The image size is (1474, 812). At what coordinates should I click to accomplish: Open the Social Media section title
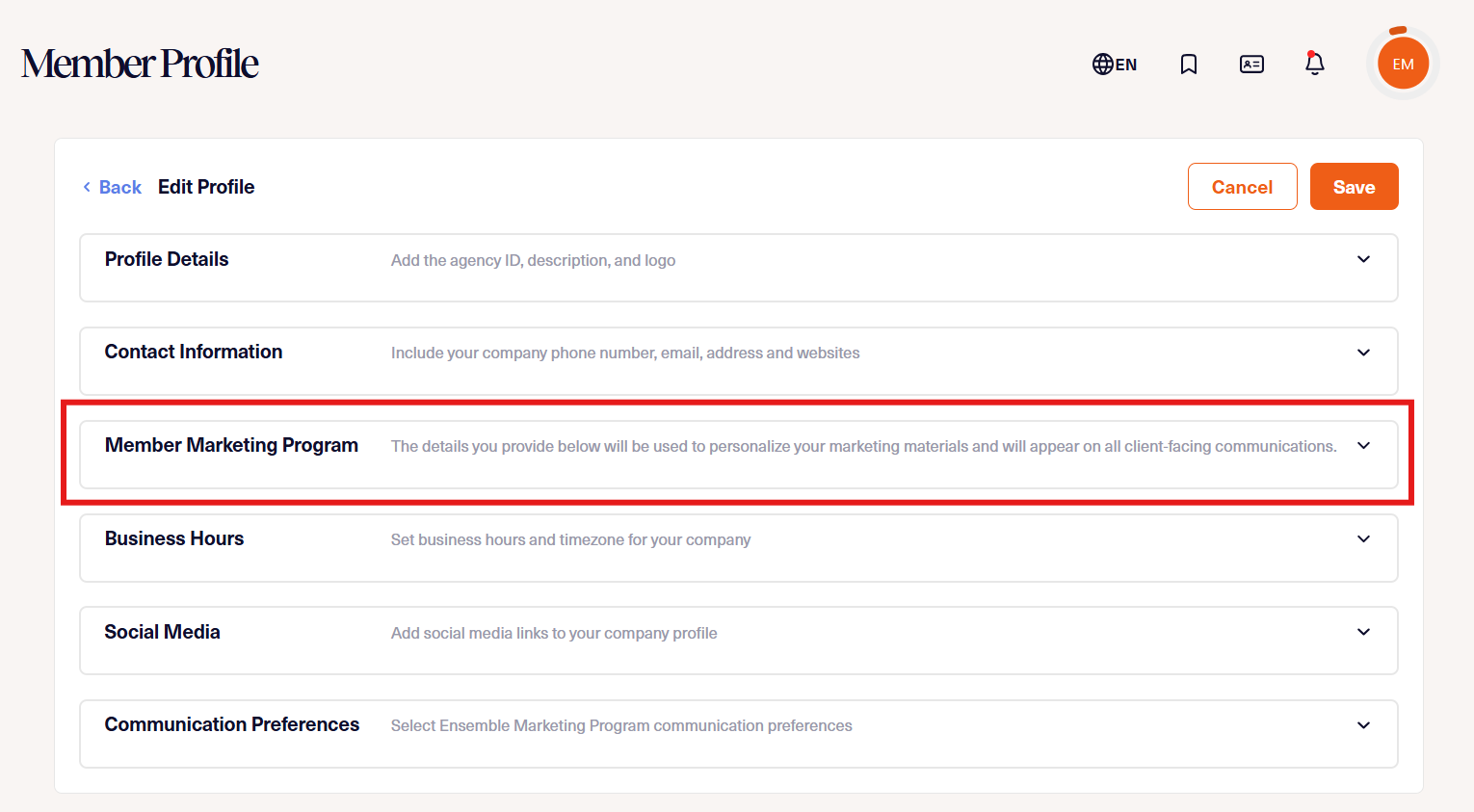(162, 632)
